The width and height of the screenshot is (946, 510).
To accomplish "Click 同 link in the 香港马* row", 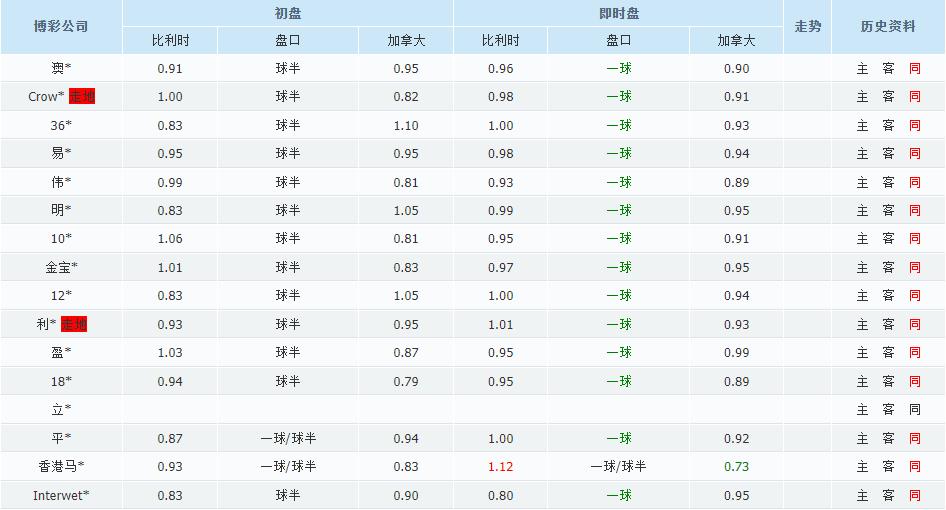I will coord(915,467).
